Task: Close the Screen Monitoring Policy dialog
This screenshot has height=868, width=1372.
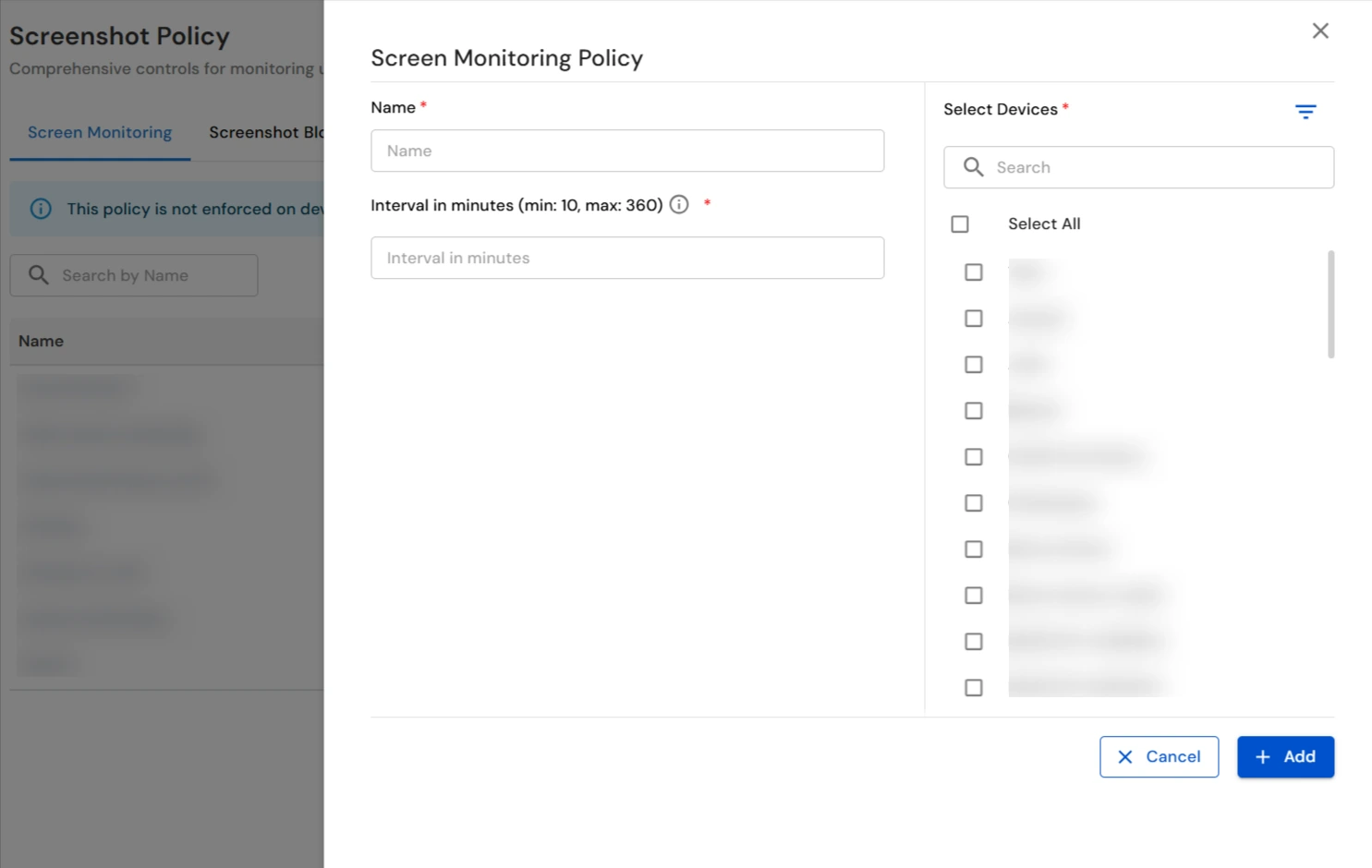Action: click(x=1320, y=30)
